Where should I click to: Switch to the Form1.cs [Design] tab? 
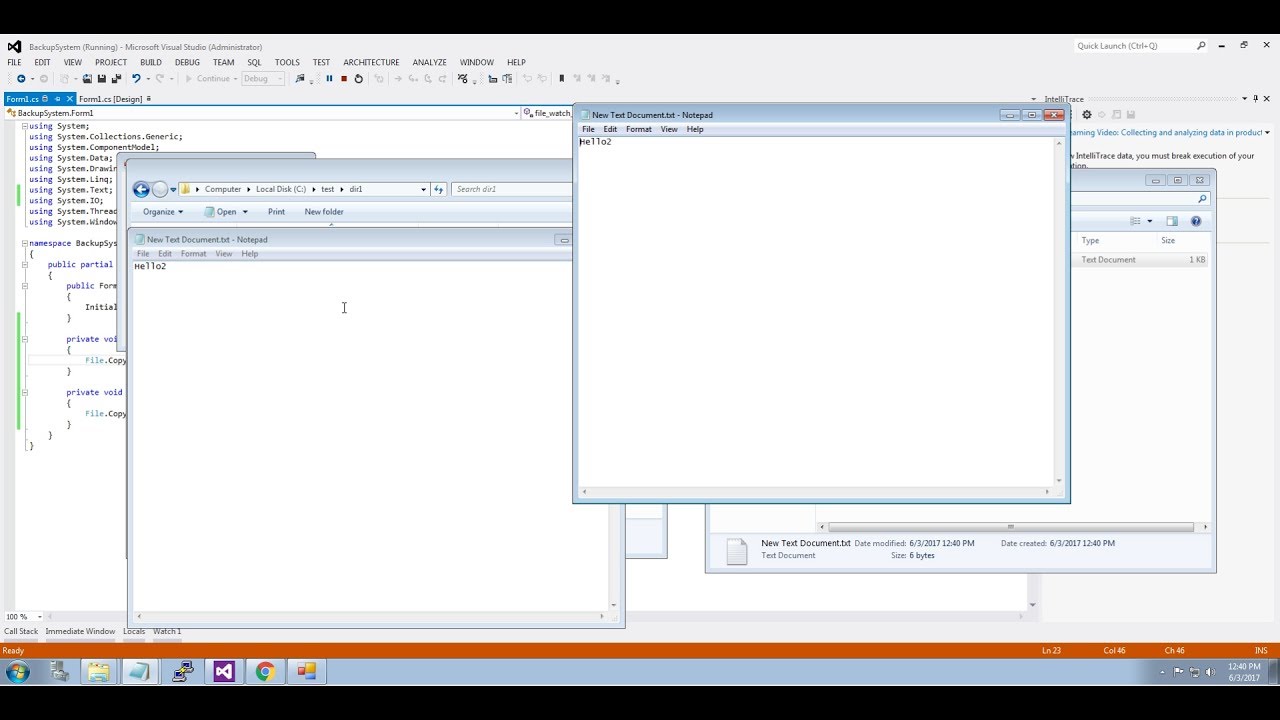(x=110, y=99)
